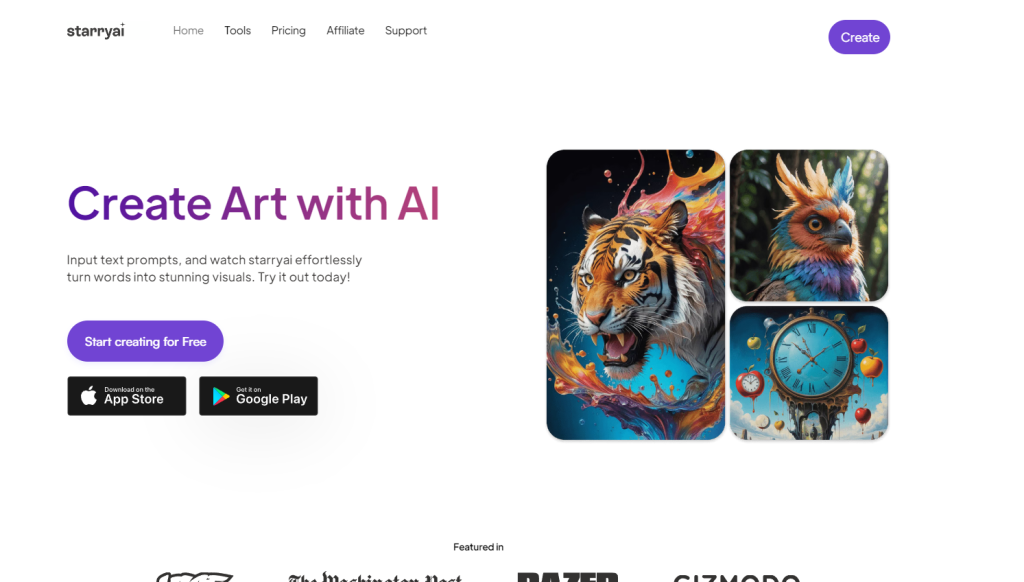Click the purple Create button
1024x582 pixels.
pyautogui.click(x=859, y=37)
